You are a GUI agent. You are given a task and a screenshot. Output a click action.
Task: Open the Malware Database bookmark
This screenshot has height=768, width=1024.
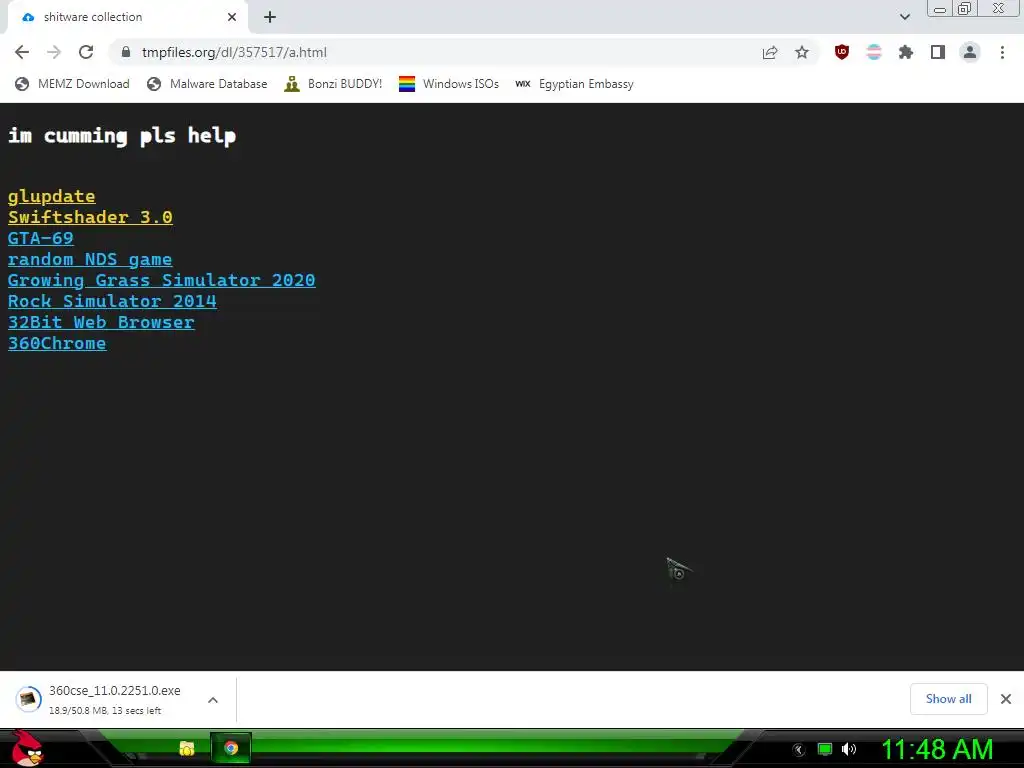207,84
